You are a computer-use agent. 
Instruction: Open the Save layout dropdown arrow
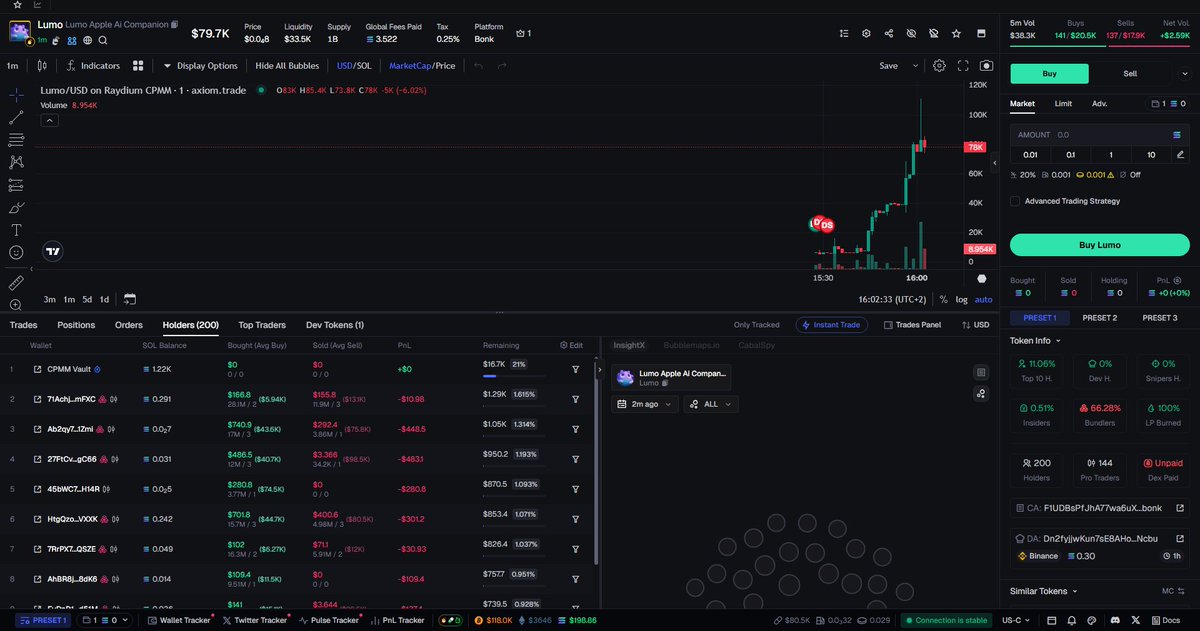click(914, 66)
